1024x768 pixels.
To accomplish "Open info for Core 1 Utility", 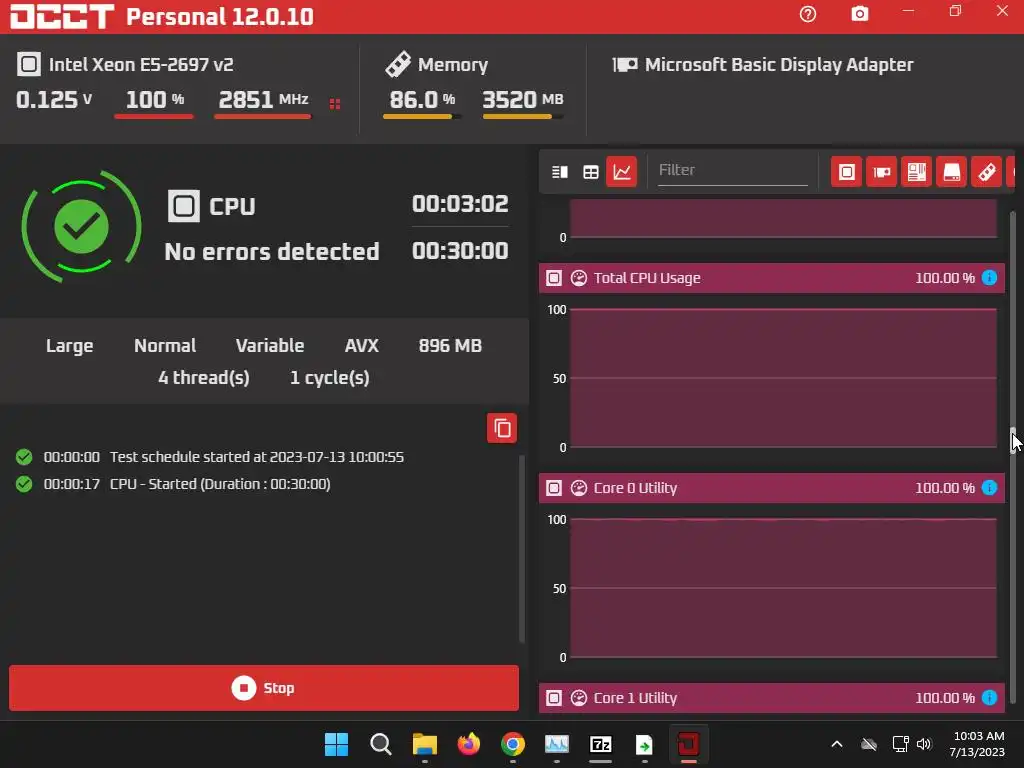I will (989, 697).
